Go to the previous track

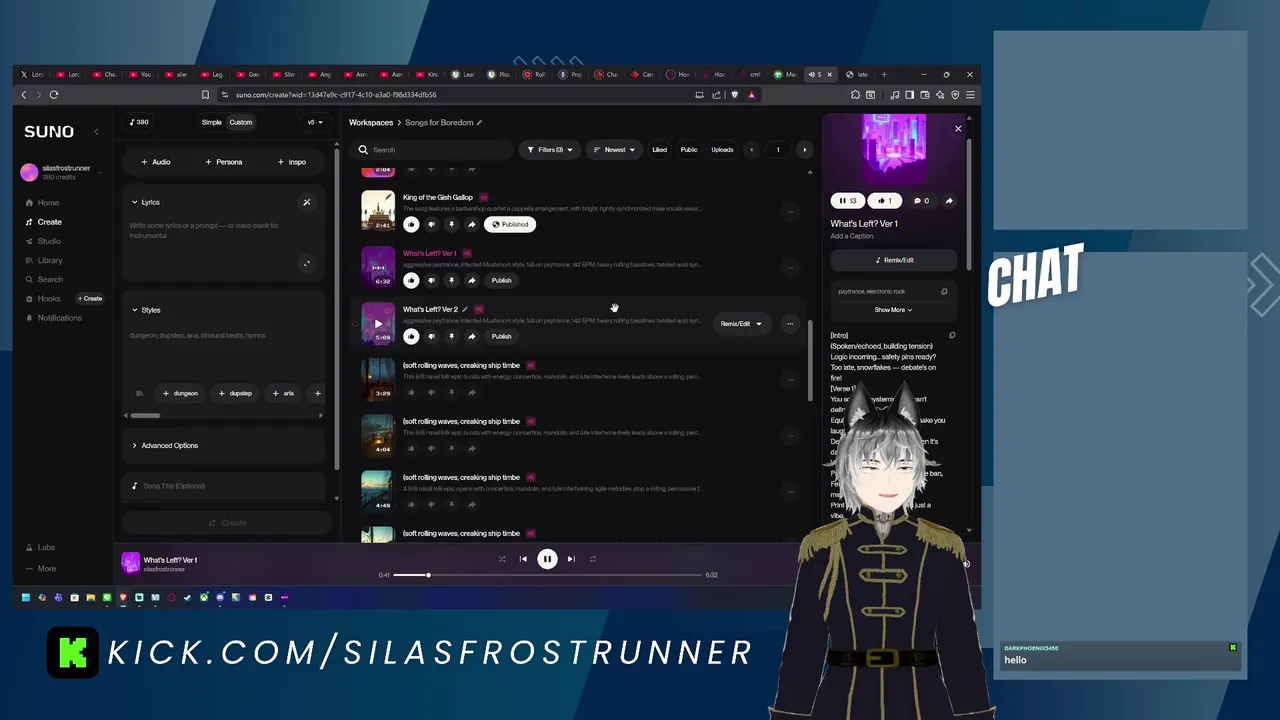(x=523, y=559)
